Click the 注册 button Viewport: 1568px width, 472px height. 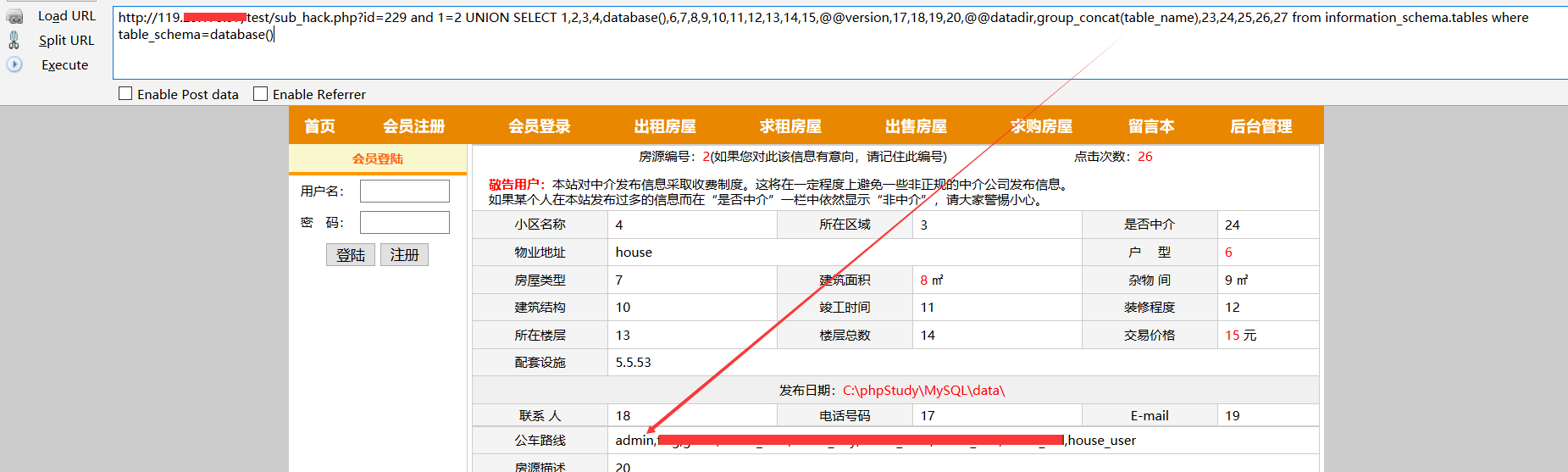405,255
